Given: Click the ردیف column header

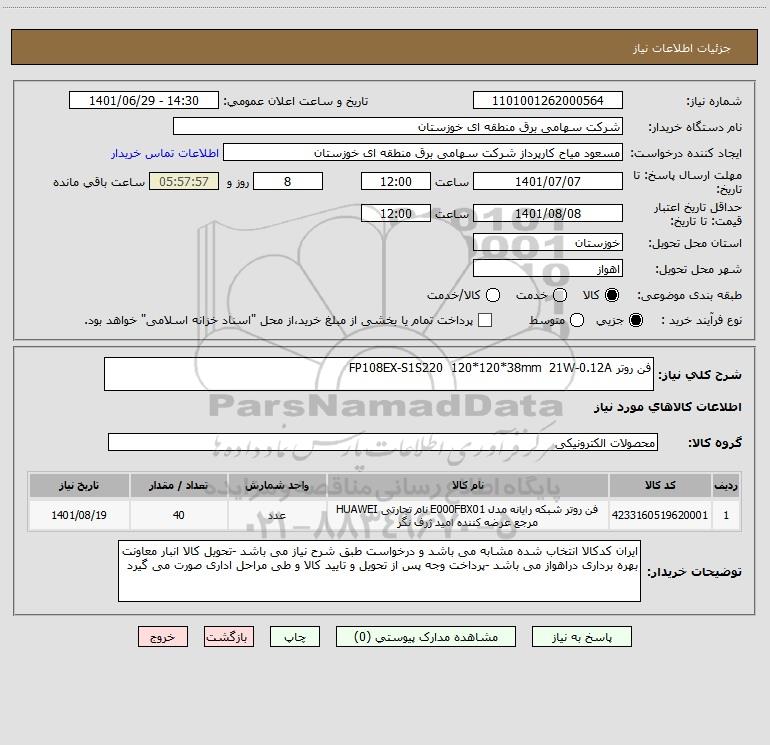Looking at the screenshot, I should coord(726,485).
